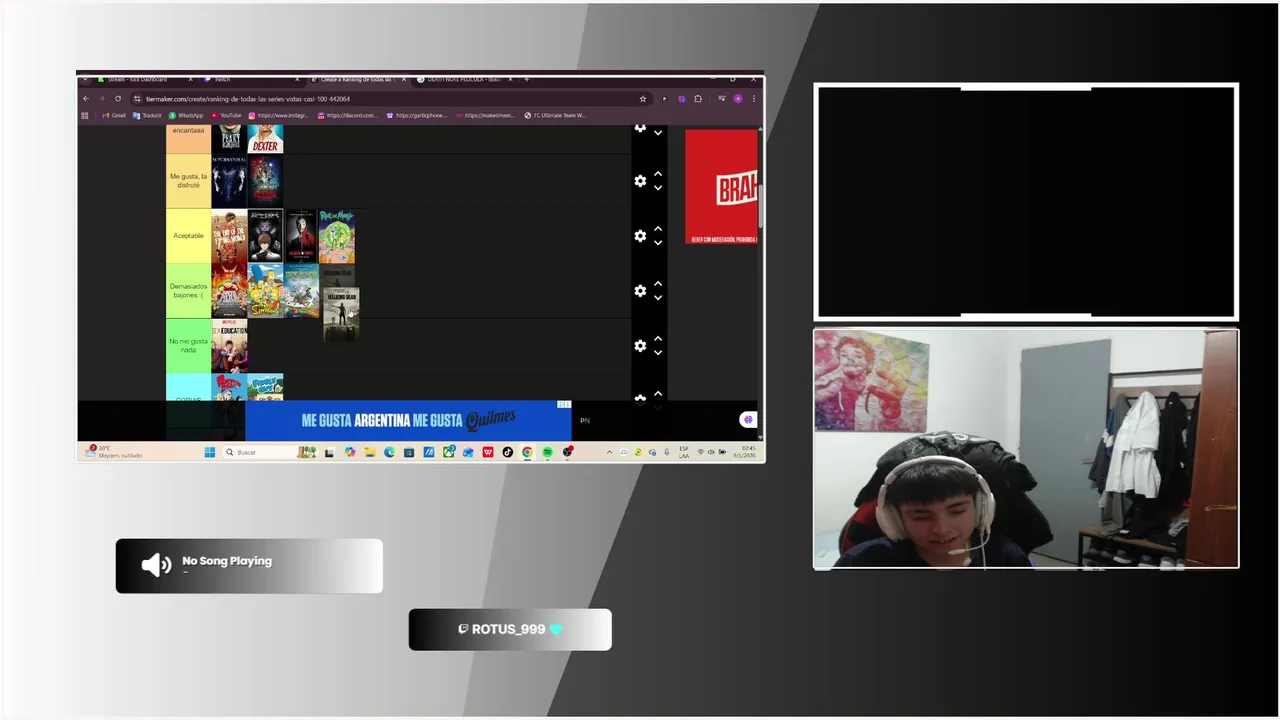Open Spotify from the taskbar
1280x720 pixels.
click(548, 452)
